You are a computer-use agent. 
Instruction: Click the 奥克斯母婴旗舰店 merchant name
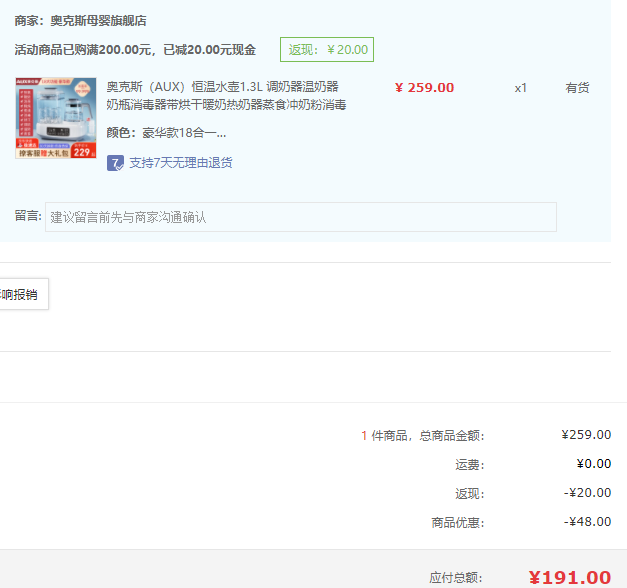point(98,20)
